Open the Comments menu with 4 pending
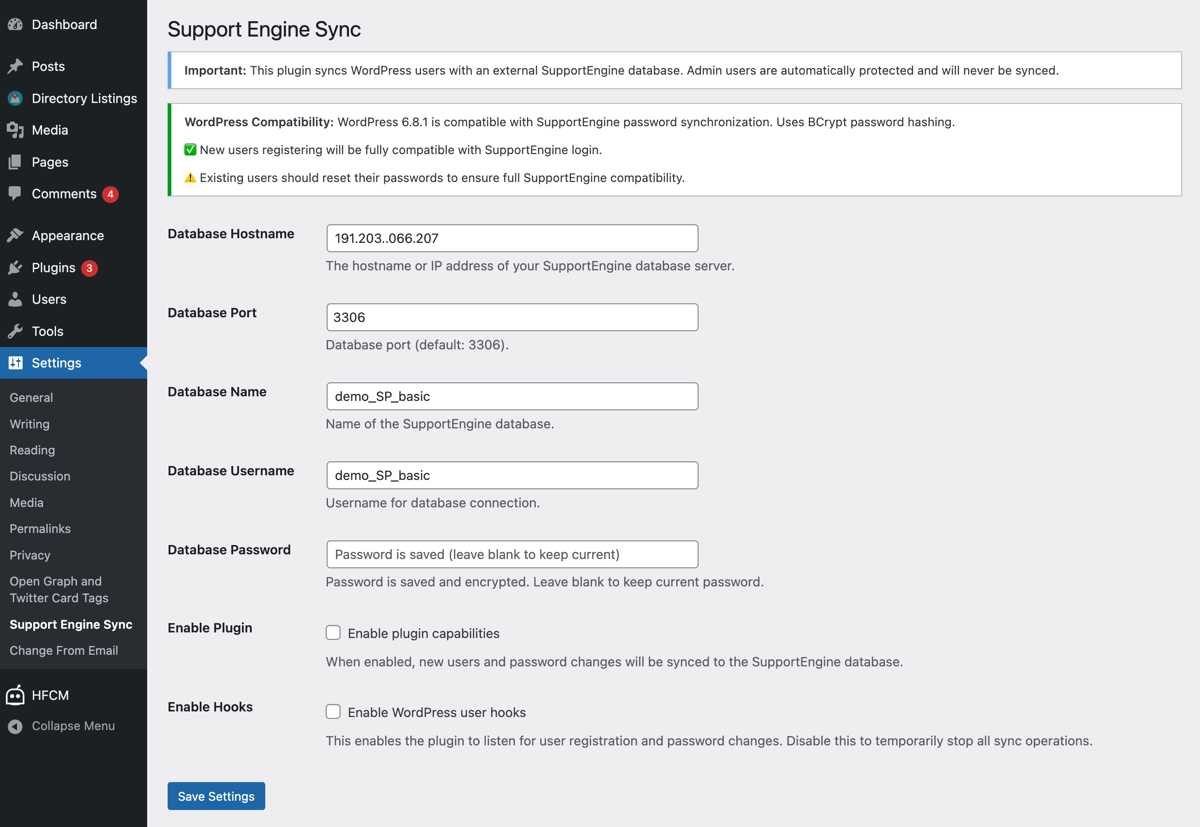Viewport: 1200px width, 827px height. 64,194
